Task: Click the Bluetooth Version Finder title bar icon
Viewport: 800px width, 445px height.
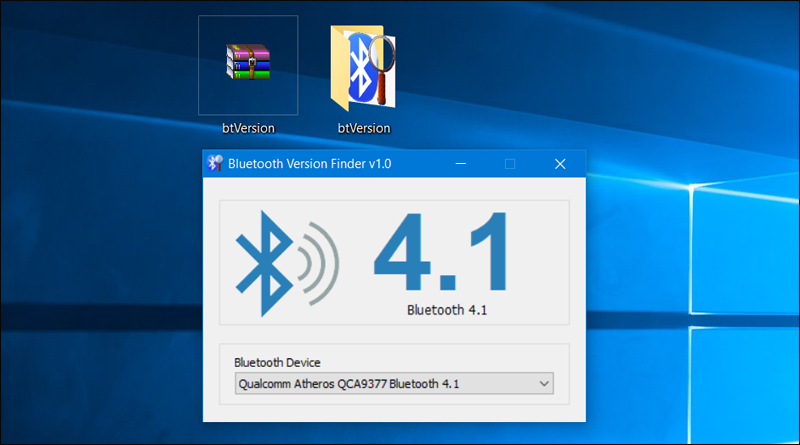Action: (215, 163)
